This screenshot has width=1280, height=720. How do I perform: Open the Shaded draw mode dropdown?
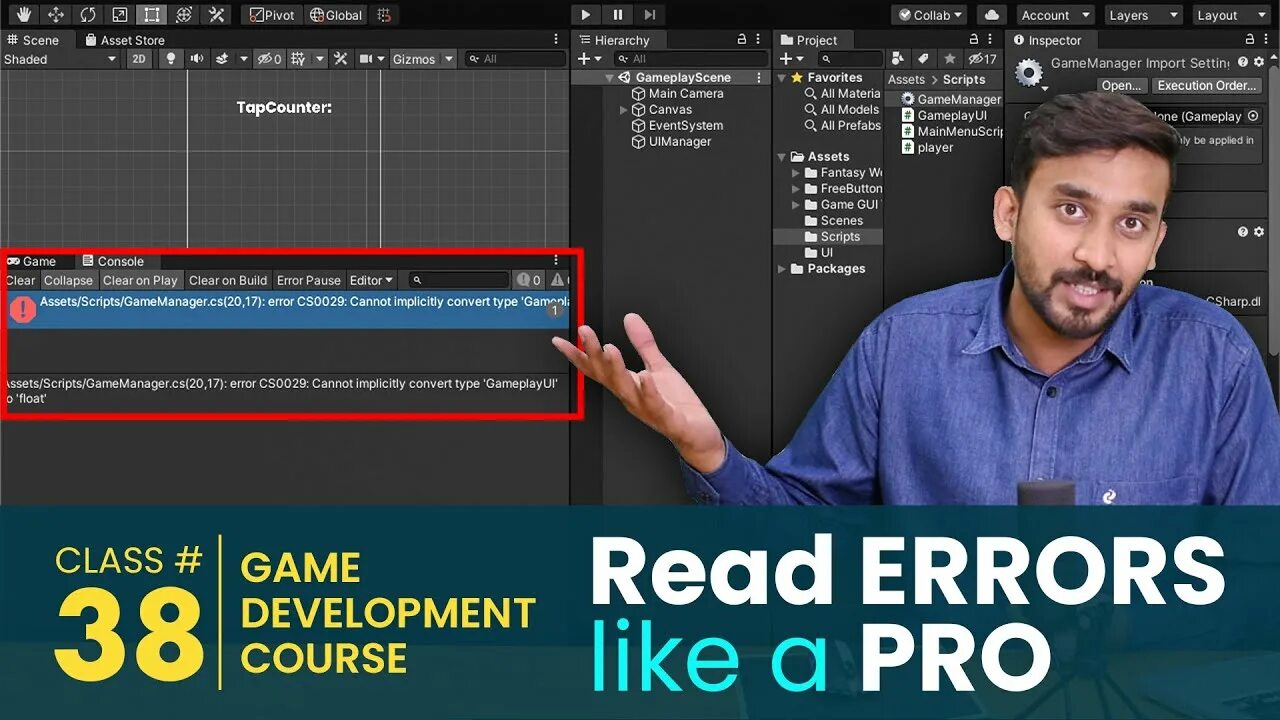[x=60, y=59]
